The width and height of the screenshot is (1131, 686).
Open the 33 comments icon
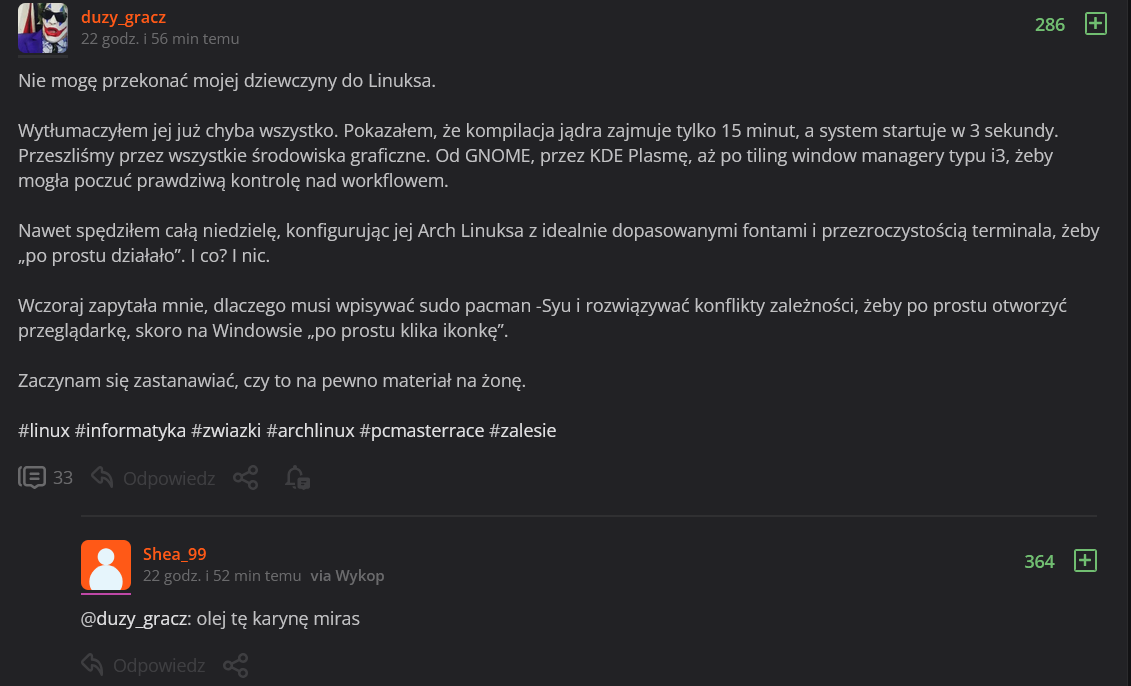coord(34,478)
